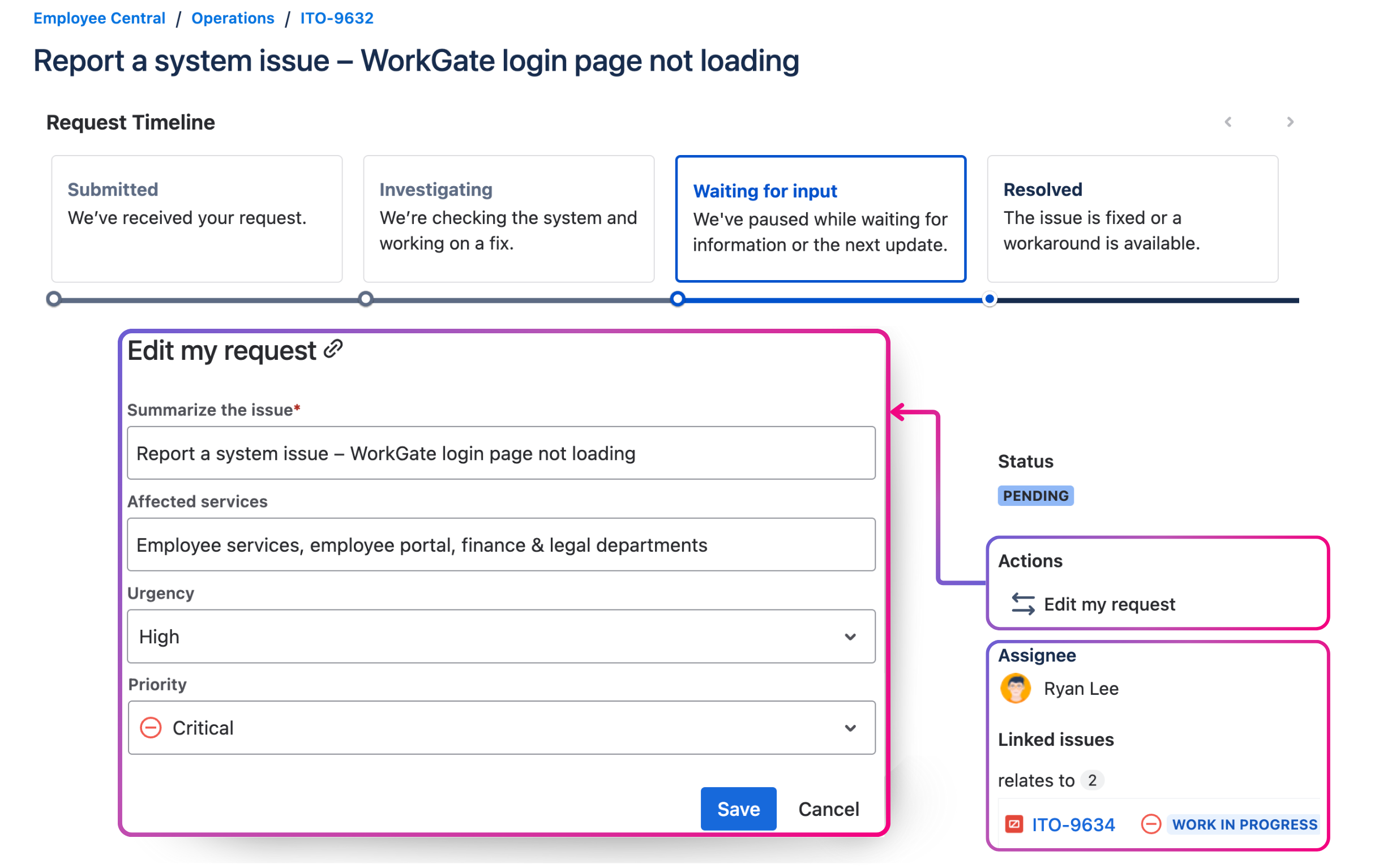
Task: Navigate to Operations breadcrumb
Action: [x=233, y=18]
